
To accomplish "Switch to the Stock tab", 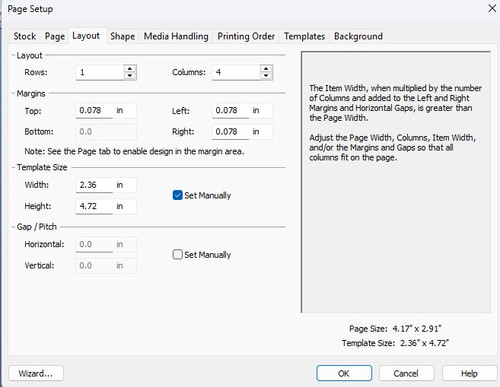I will pos(25,36).
